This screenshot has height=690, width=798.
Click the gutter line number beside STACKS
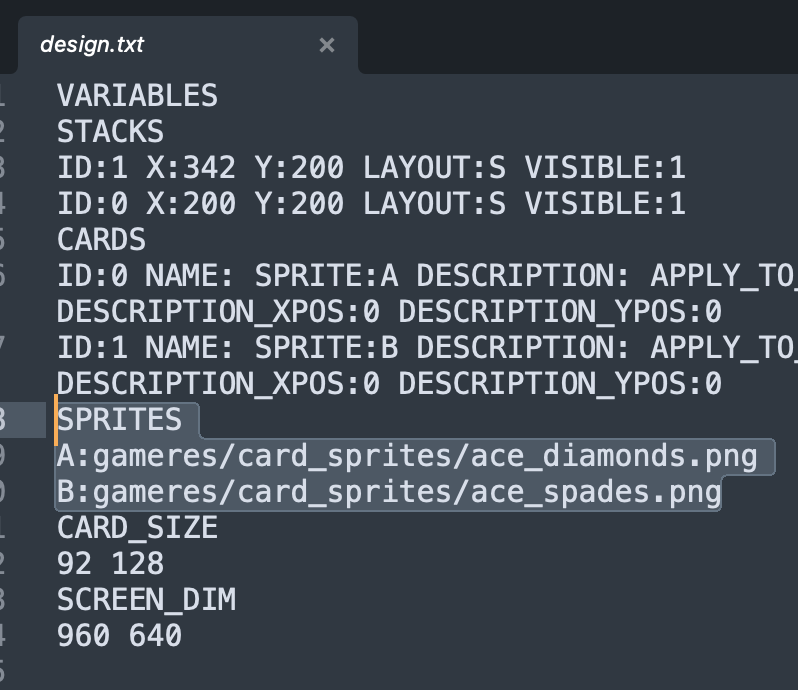point(5,132)
